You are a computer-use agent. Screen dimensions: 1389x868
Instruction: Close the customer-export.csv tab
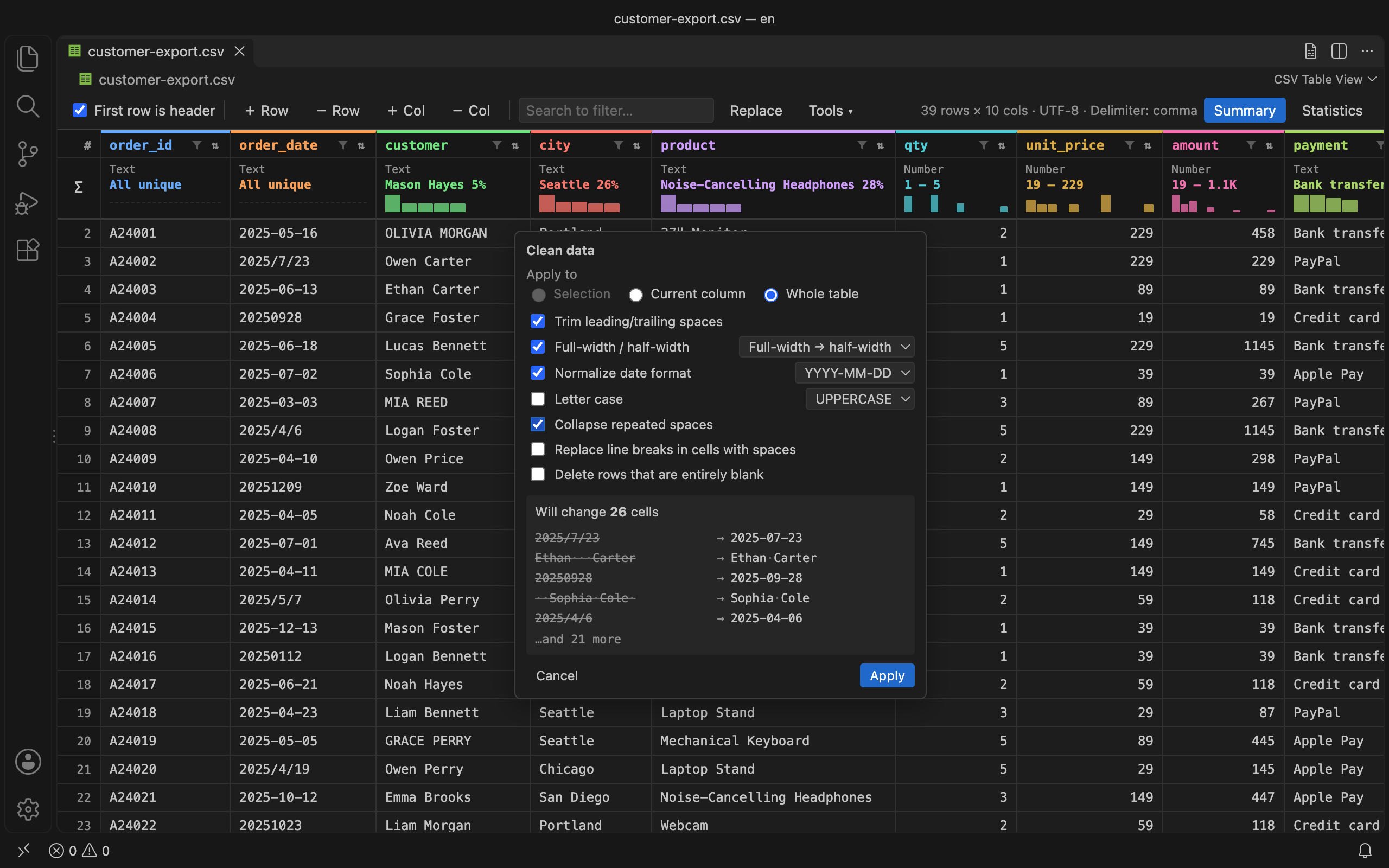[x=239, y=51]
